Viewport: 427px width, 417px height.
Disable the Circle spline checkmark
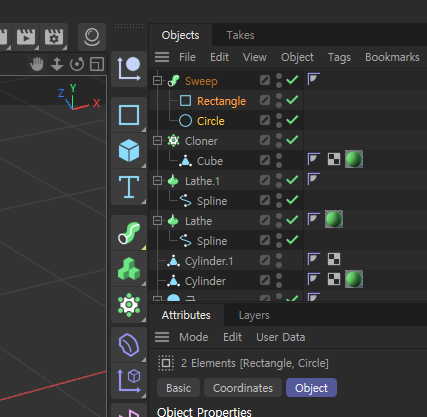292,120
